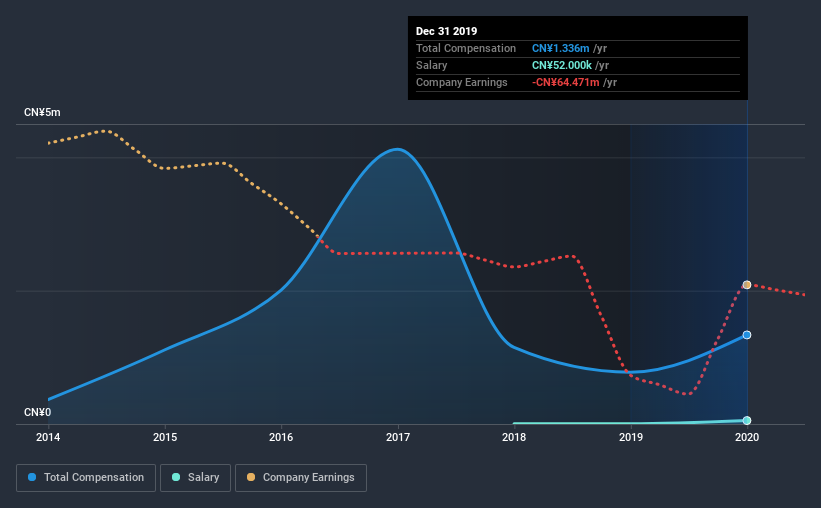Click the 2014 x-axis label
The width and height of the screenshot is (821, 508).
48,437
